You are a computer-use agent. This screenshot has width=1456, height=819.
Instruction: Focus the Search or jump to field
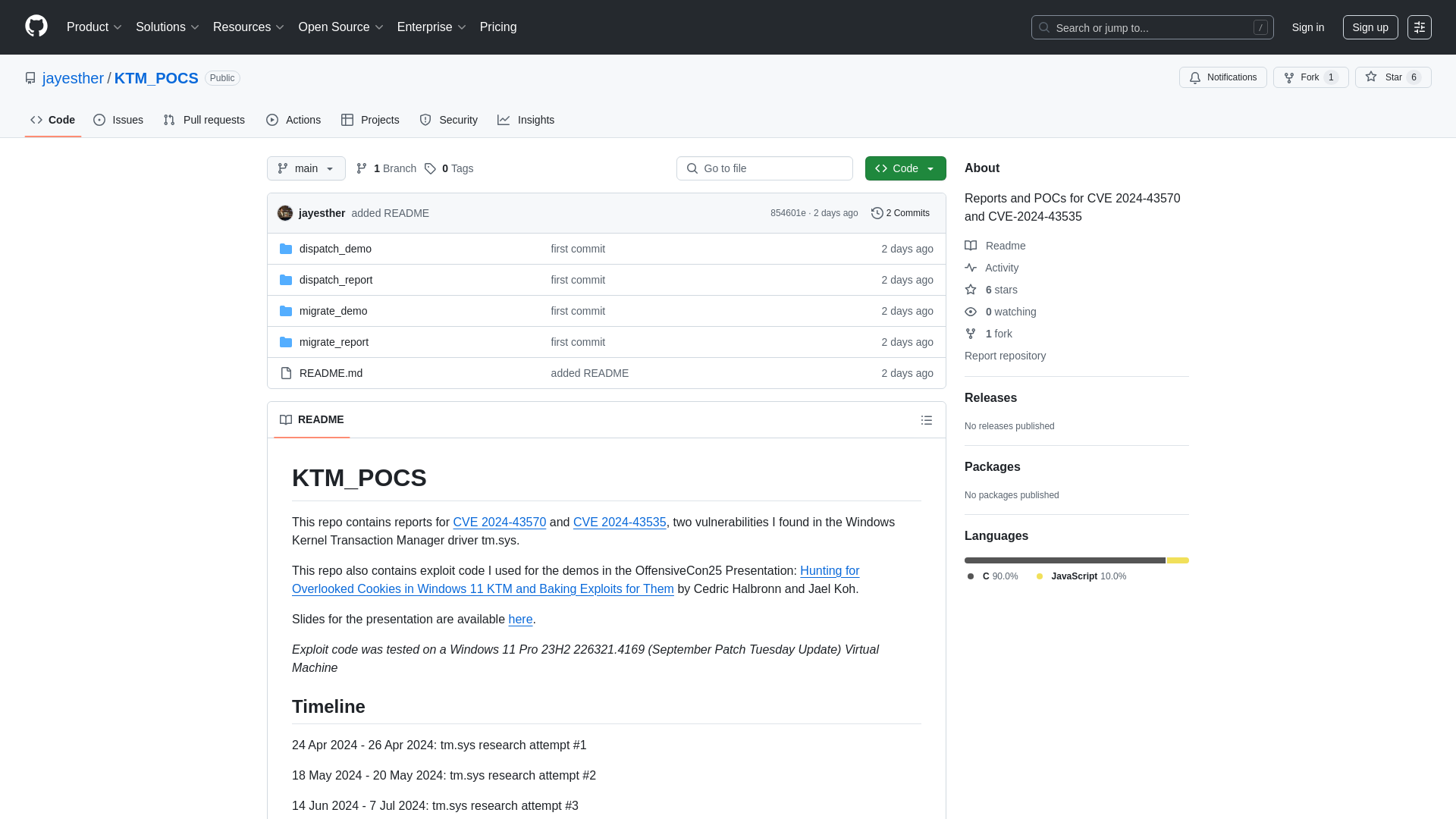coord(1152,27)
